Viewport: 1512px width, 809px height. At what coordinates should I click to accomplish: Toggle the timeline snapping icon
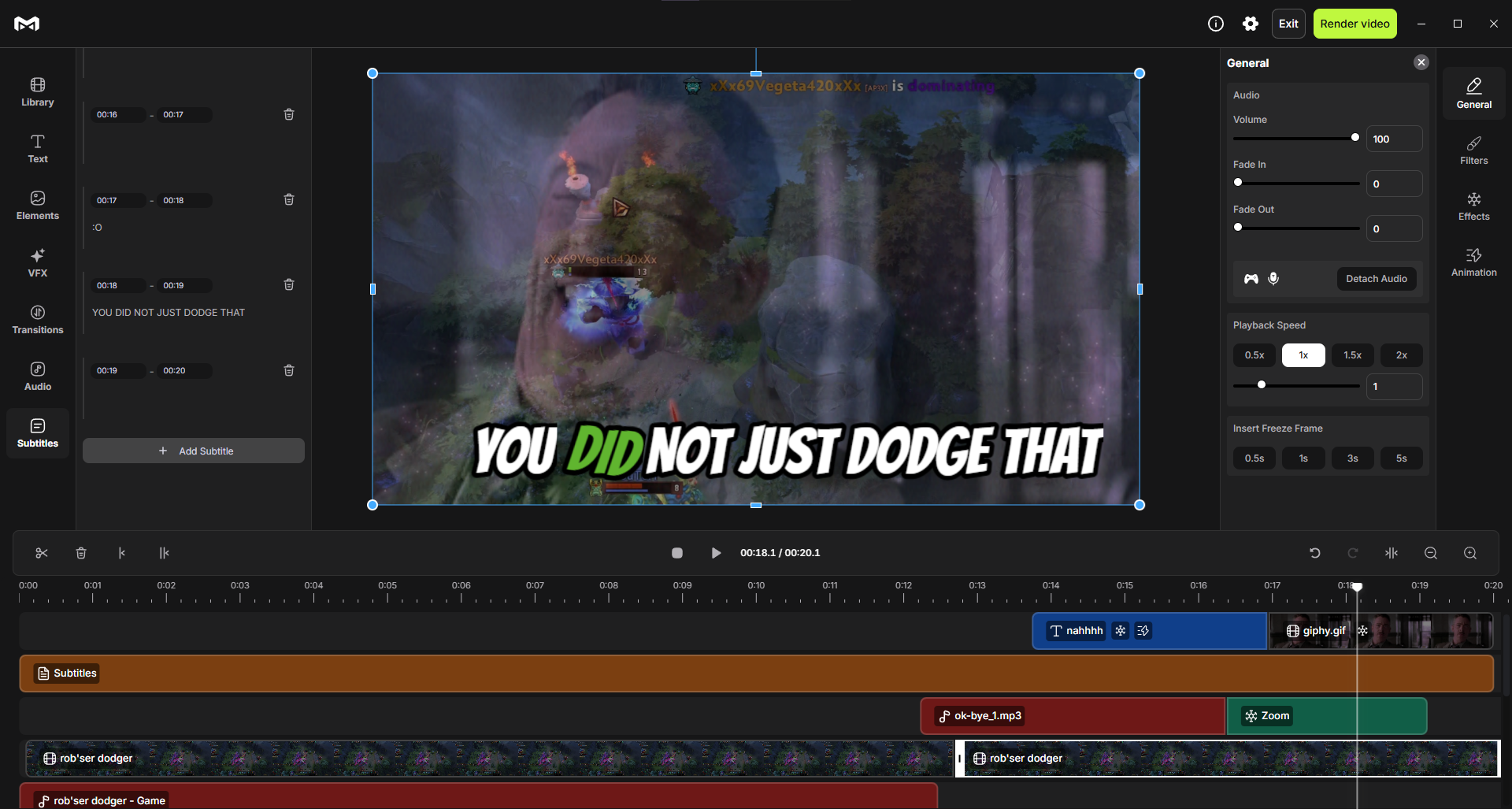1392,553
